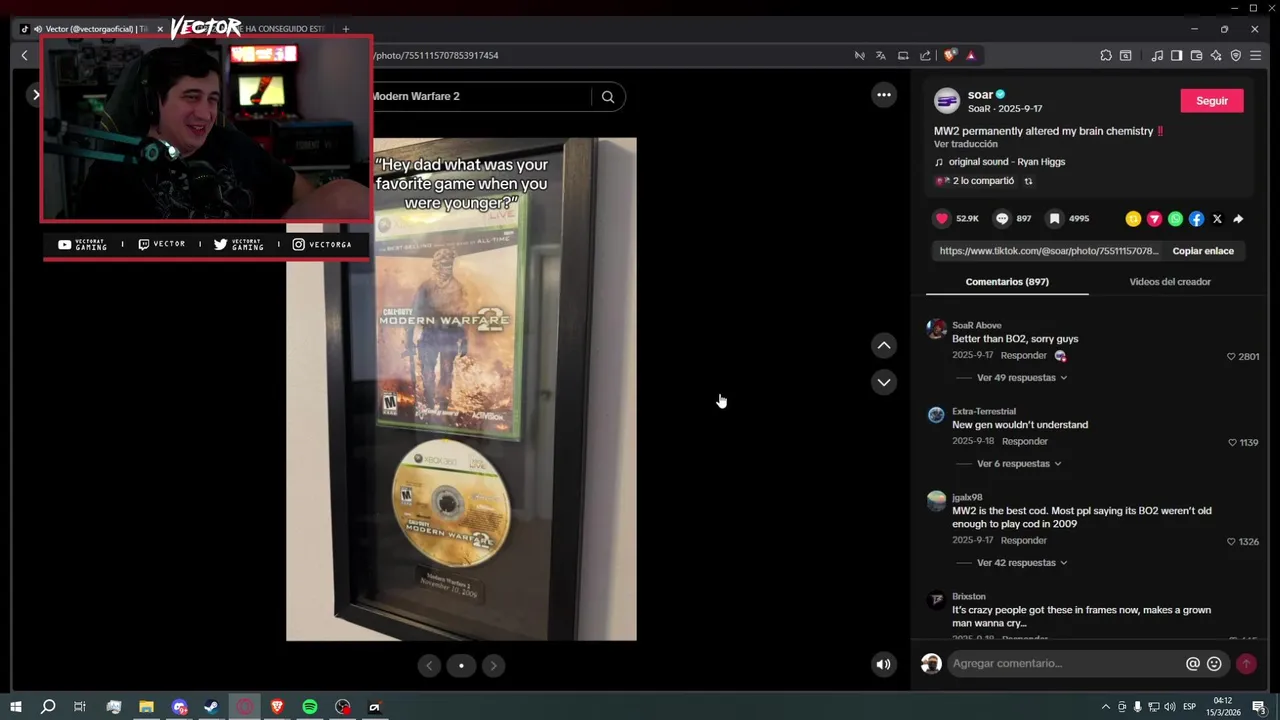Open Steam from the taskbar
The height and width of the screenshot is (720, 1280).
tap(211, 707)
